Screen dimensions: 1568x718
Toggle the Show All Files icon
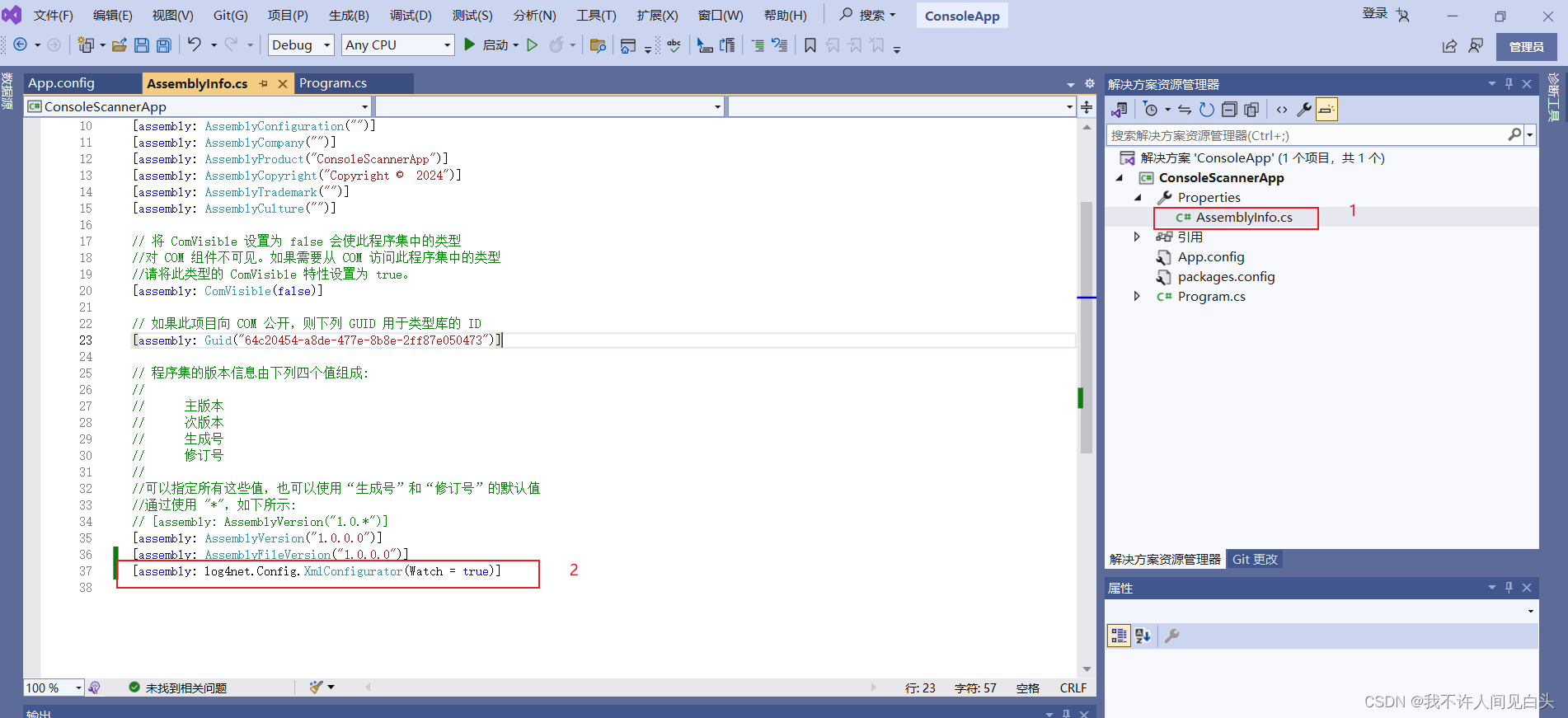pos(1251,110)
